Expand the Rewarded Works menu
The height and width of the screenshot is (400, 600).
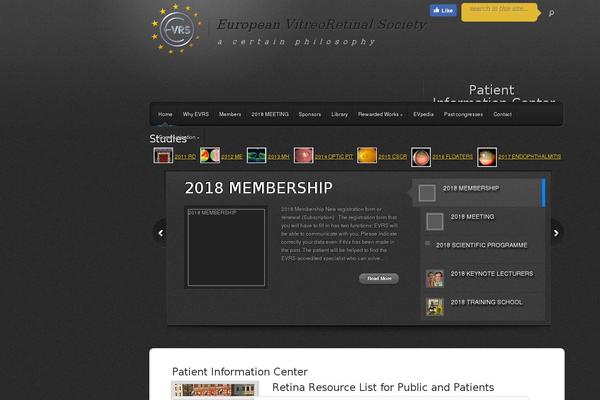[380, 114]
